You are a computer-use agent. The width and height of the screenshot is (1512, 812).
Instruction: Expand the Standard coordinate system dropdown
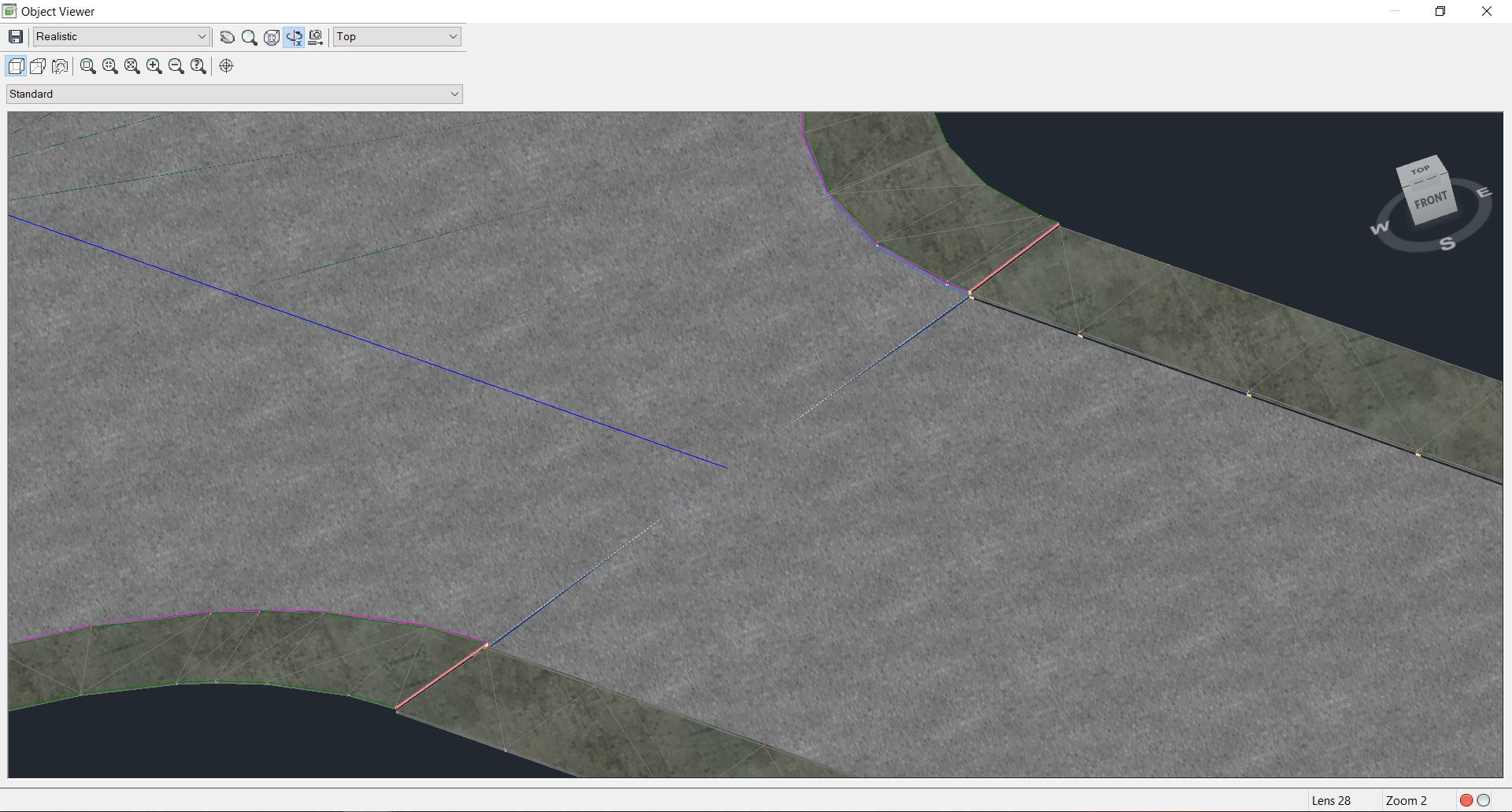233,94
